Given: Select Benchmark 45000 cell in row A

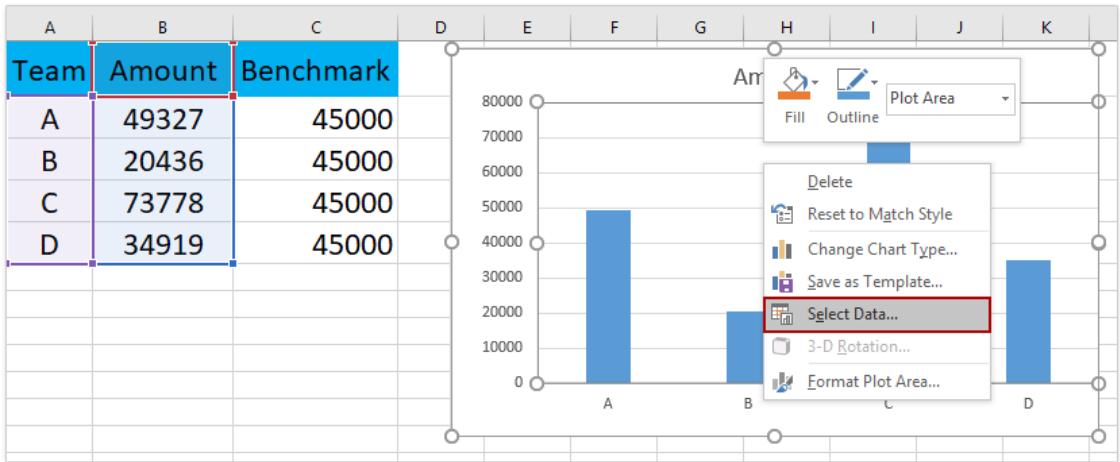Looking at the screenshot, I should pyautogui.click(x=316, y=119).
